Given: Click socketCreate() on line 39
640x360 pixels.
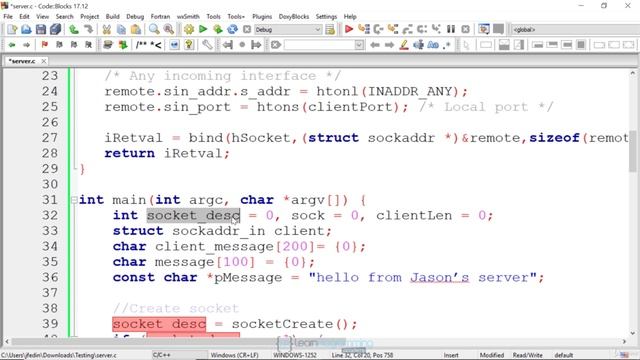Looking at the screenshot, I should click(x=290, y=324).
